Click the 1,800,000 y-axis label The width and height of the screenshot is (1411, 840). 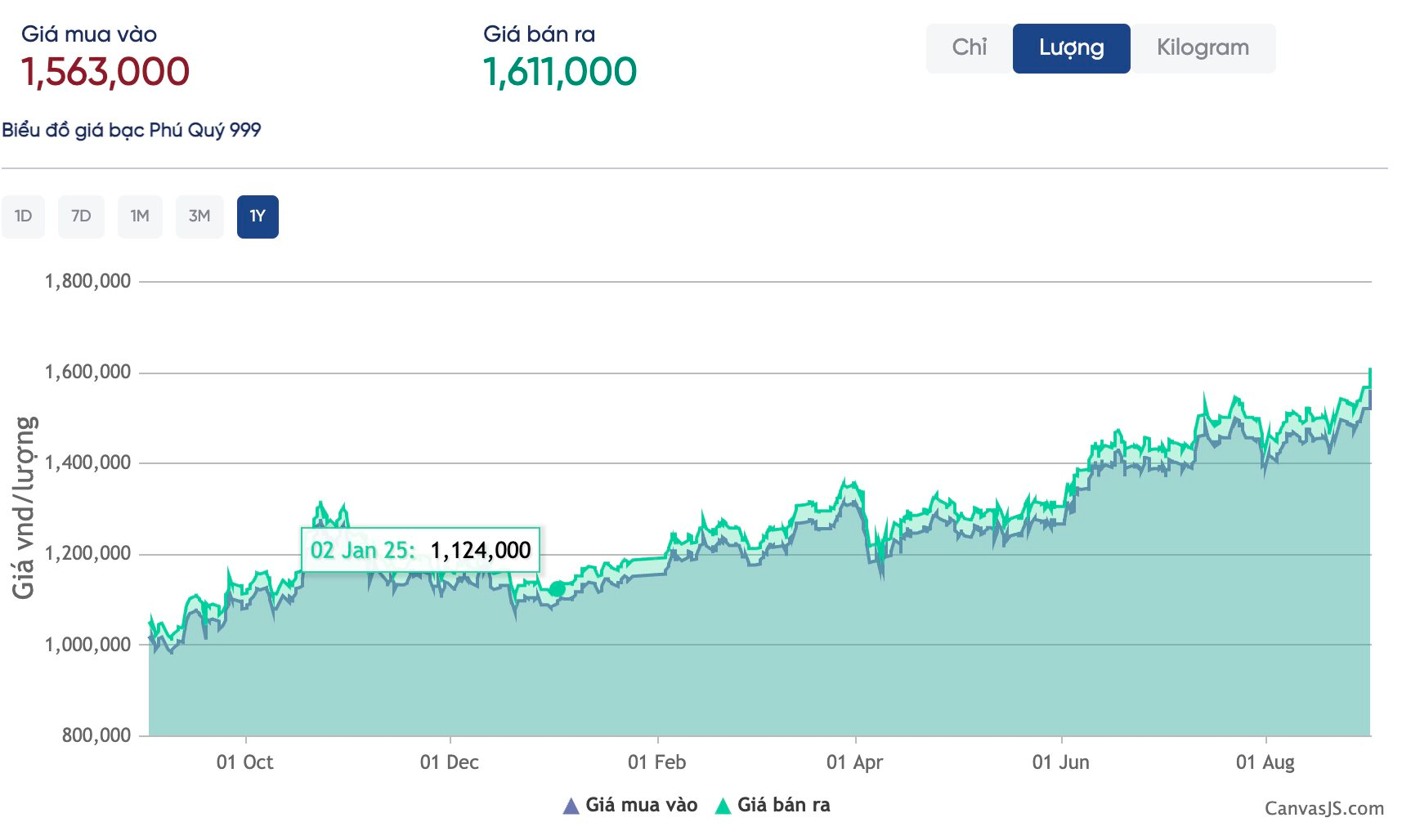87,281
